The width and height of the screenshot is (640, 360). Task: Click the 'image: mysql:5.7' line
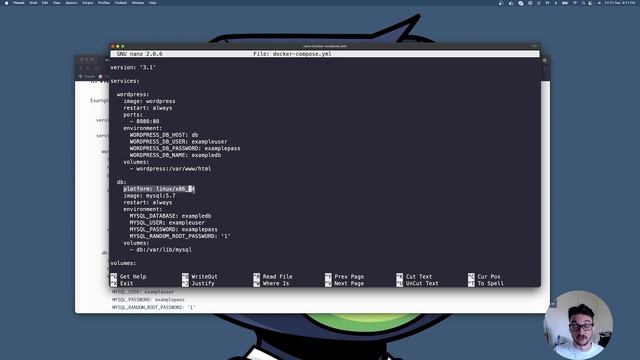tap(149, 196)
